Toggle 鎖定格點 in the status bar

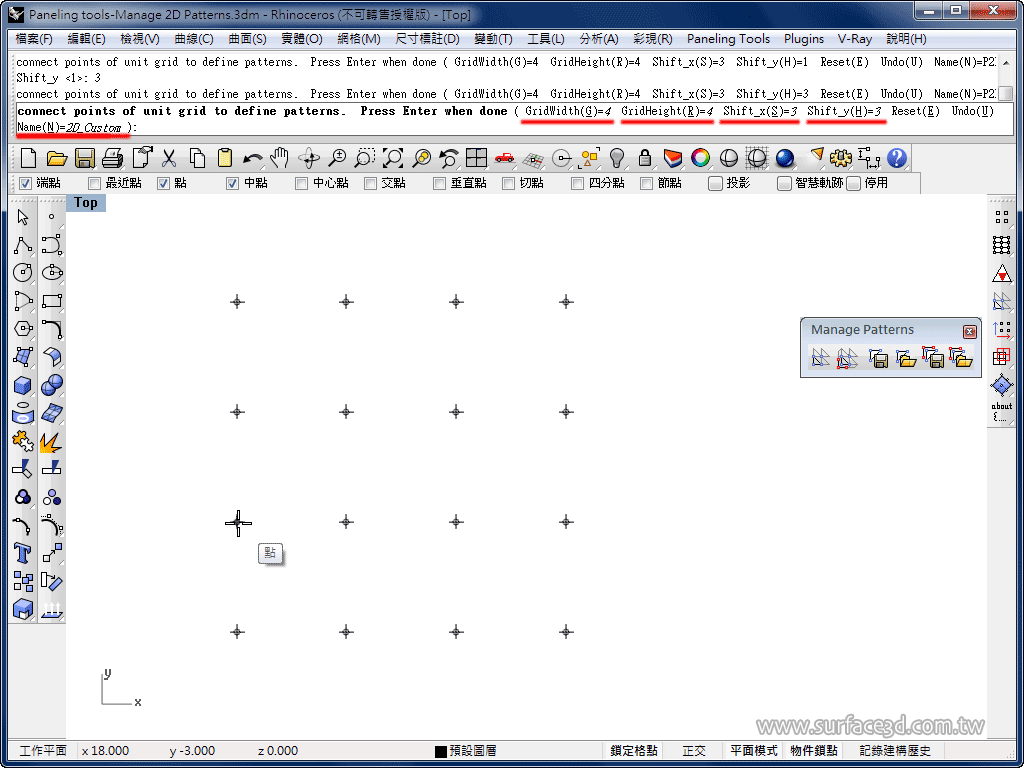click(633, 751)
